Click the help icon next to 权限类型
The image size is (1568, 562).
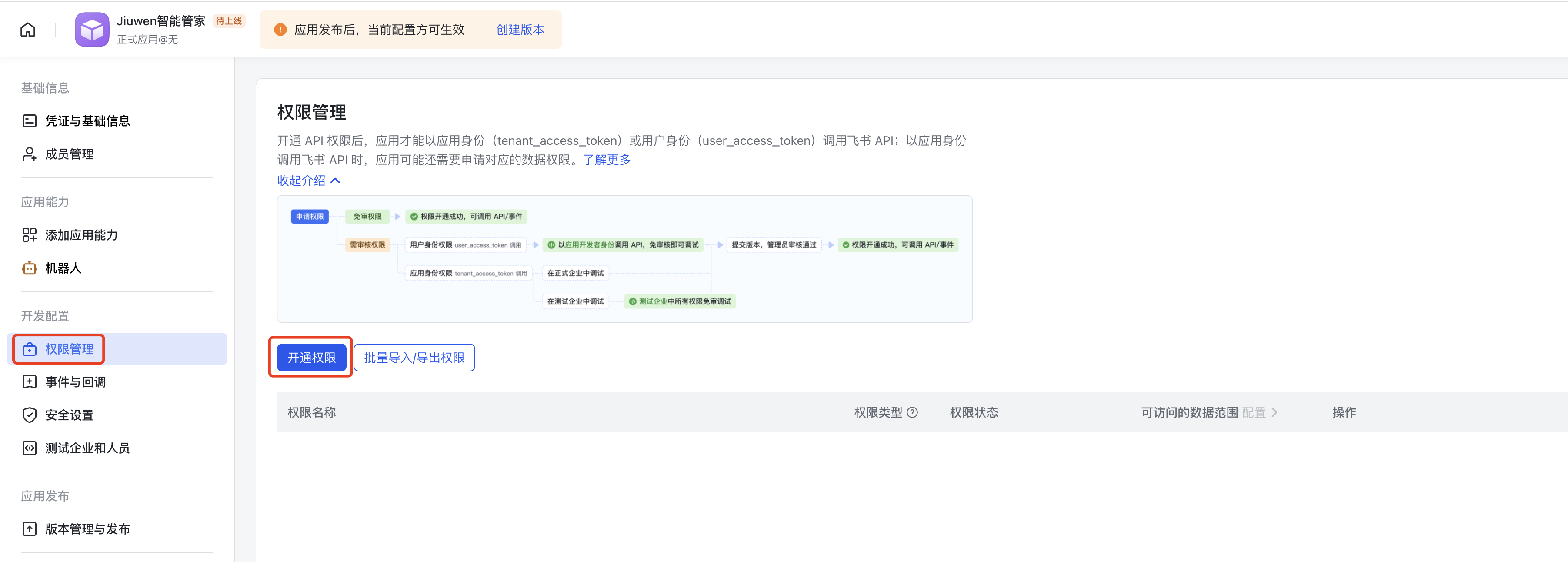pyautogui.click(x=912, y=413)
